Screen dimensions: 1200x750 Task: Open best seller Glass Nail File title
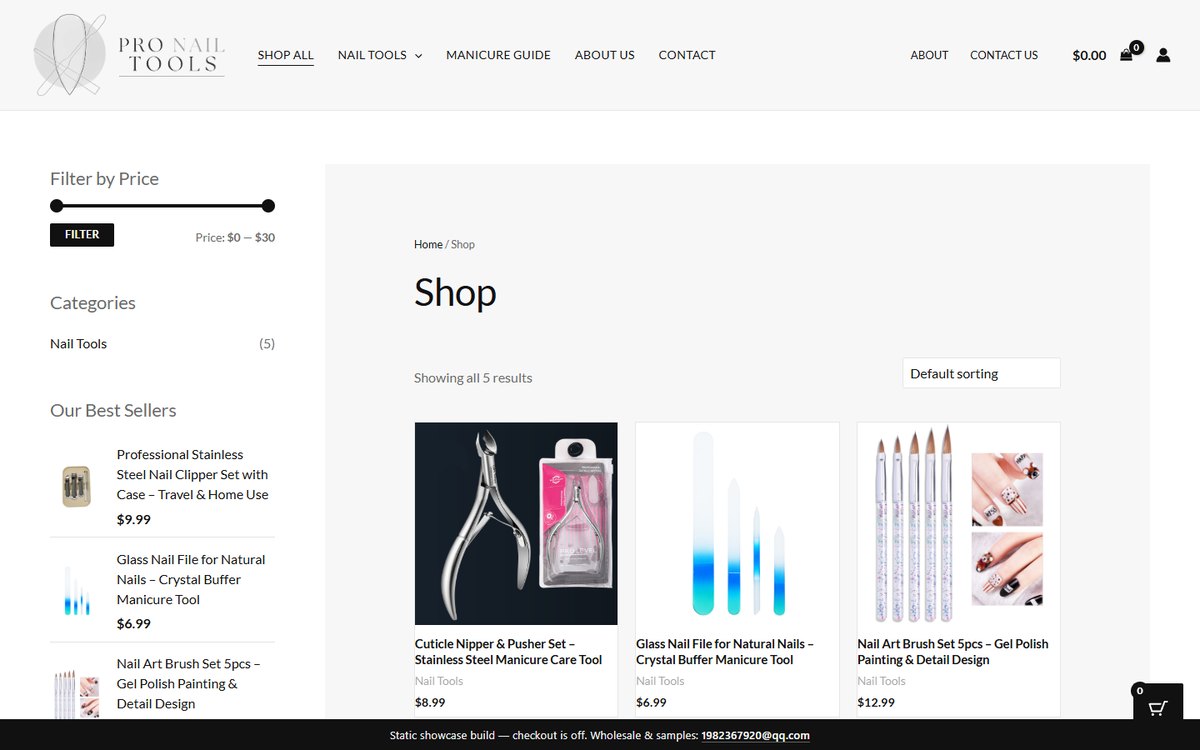191,579
